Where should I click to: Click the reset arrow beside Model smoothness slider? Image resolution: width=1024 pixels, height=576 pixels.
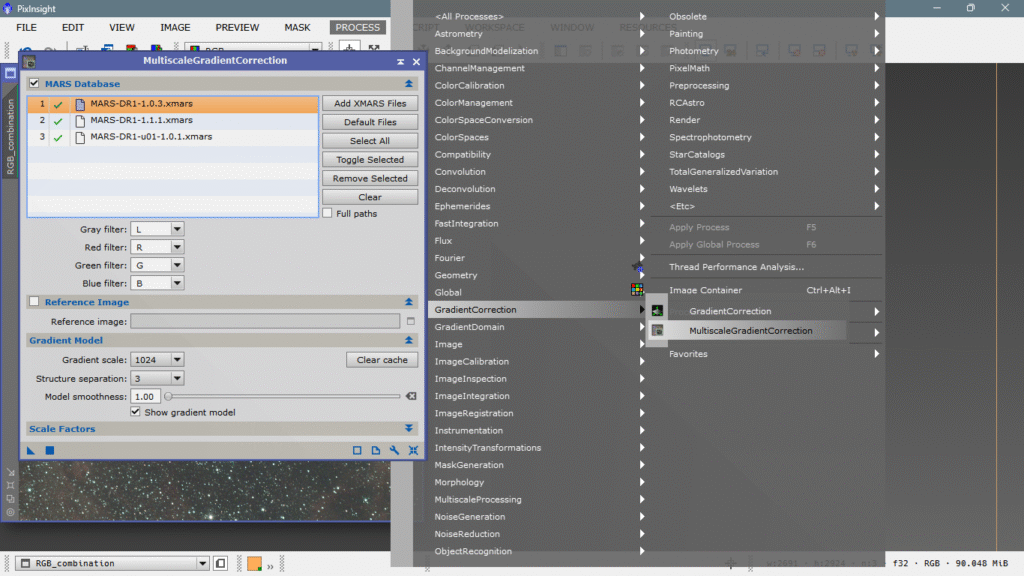[x=411, y=396]
